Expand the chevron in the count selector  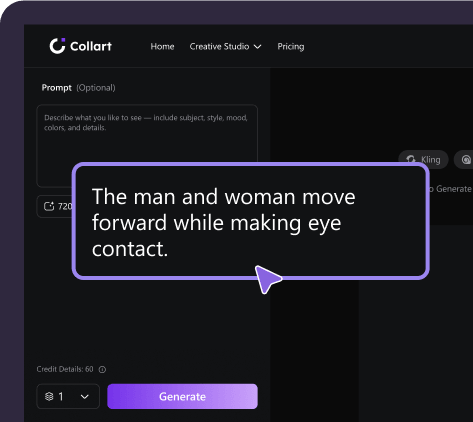pyautogui.click(x=85, y=397)
